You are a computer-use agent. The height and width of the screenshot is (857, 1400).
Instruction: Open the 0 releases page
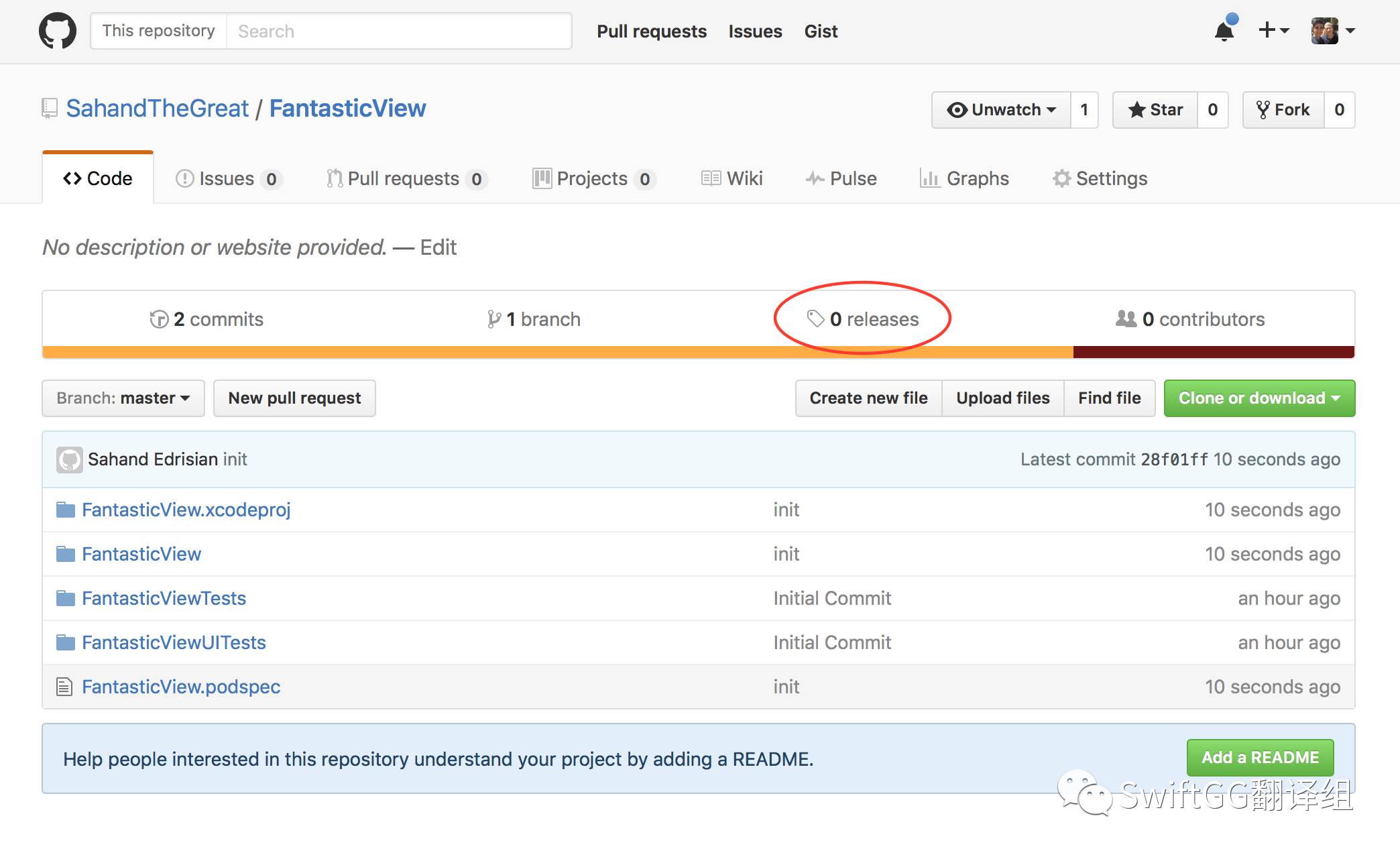[863, 319]
